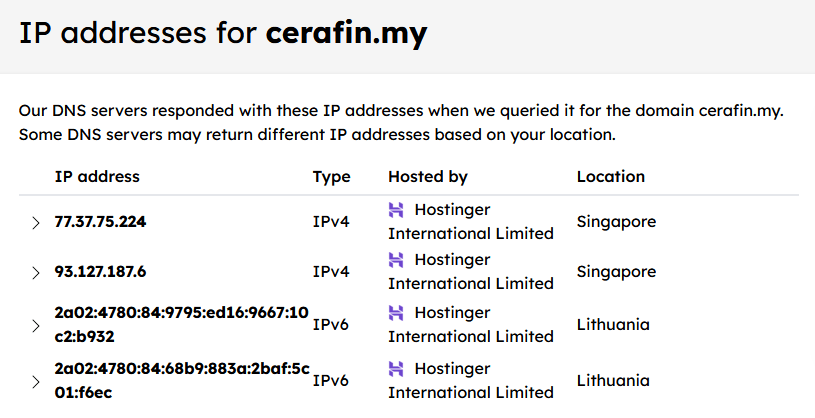Screen dimensions: 815x418
Task: Click the "Location" column header
Action: tap(611, 177)
